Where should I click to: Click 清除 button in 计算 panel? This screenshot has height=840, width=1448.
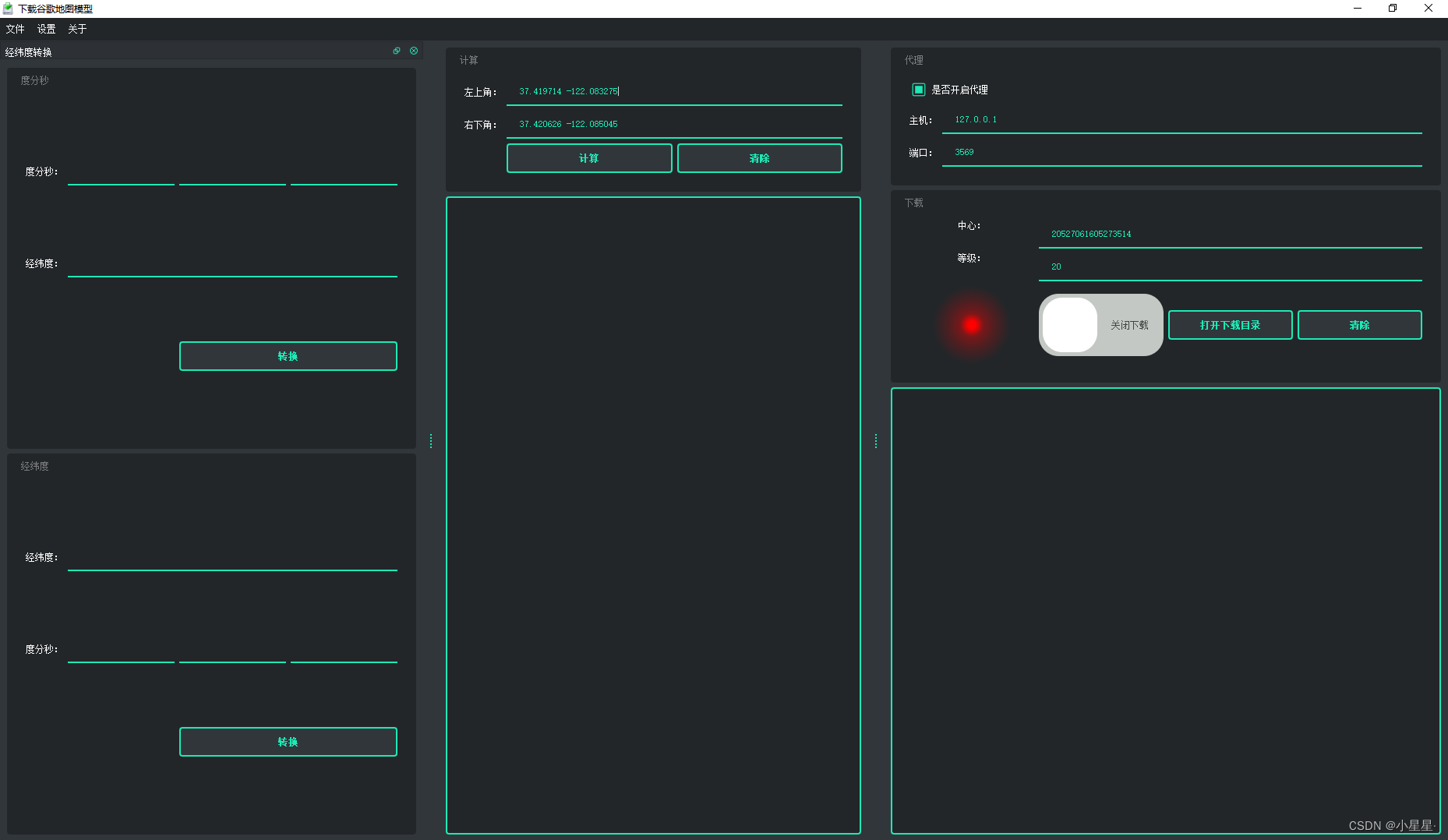(760, 158)
